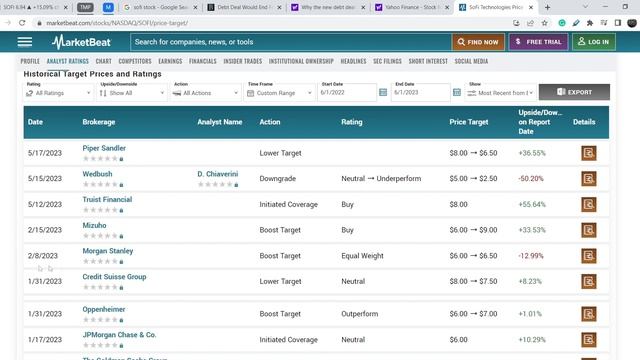Switch to the Earnings tab
640x360 pixels.
point(170,61)
